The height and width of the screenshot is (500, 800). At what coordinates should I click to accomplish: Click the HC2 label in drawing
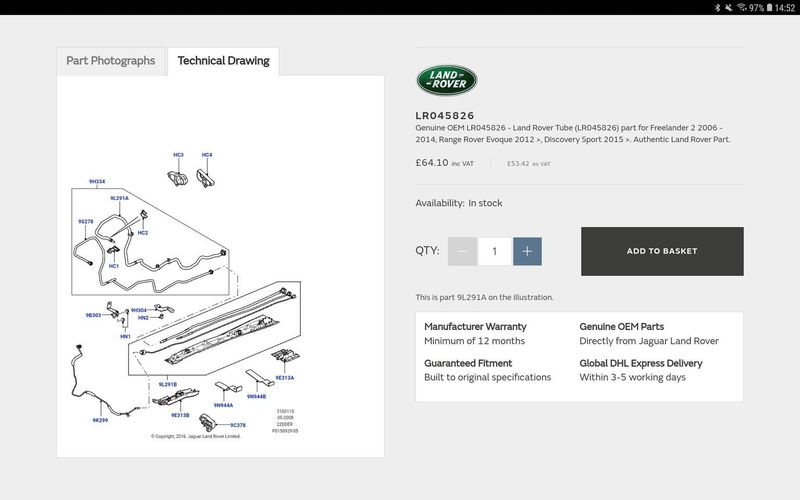coord(143,233)
